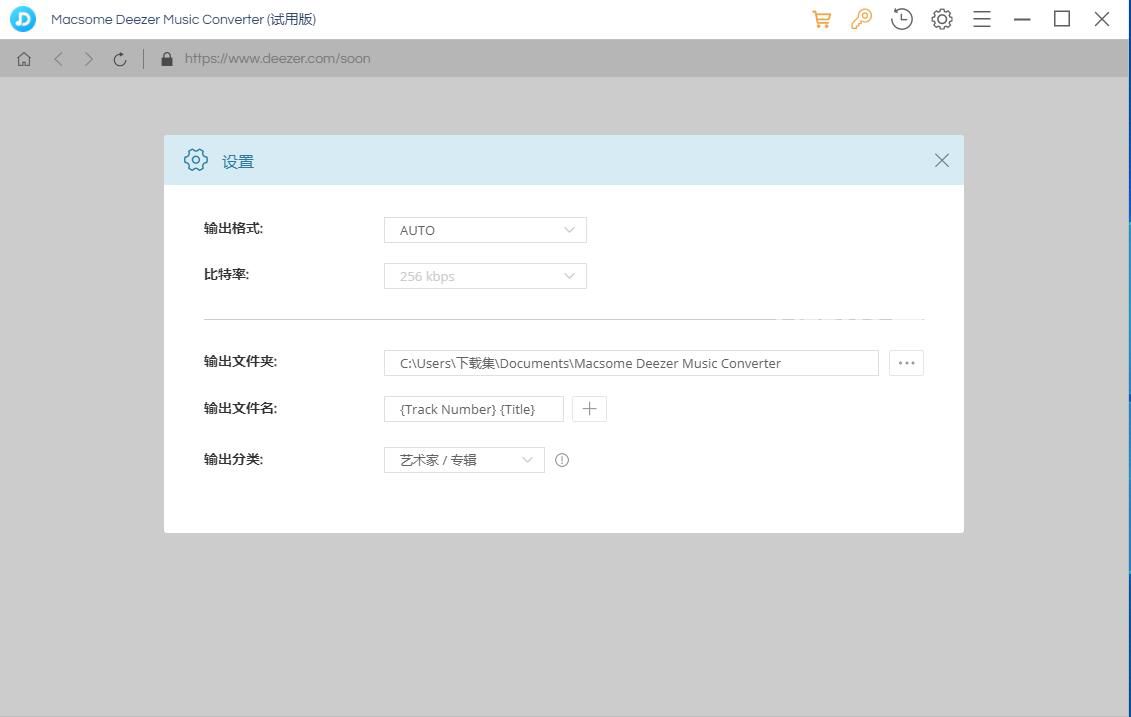Screen dimensions: 1131x717
Task: Add a filename tag with plus button
Action: coord(589,409)
